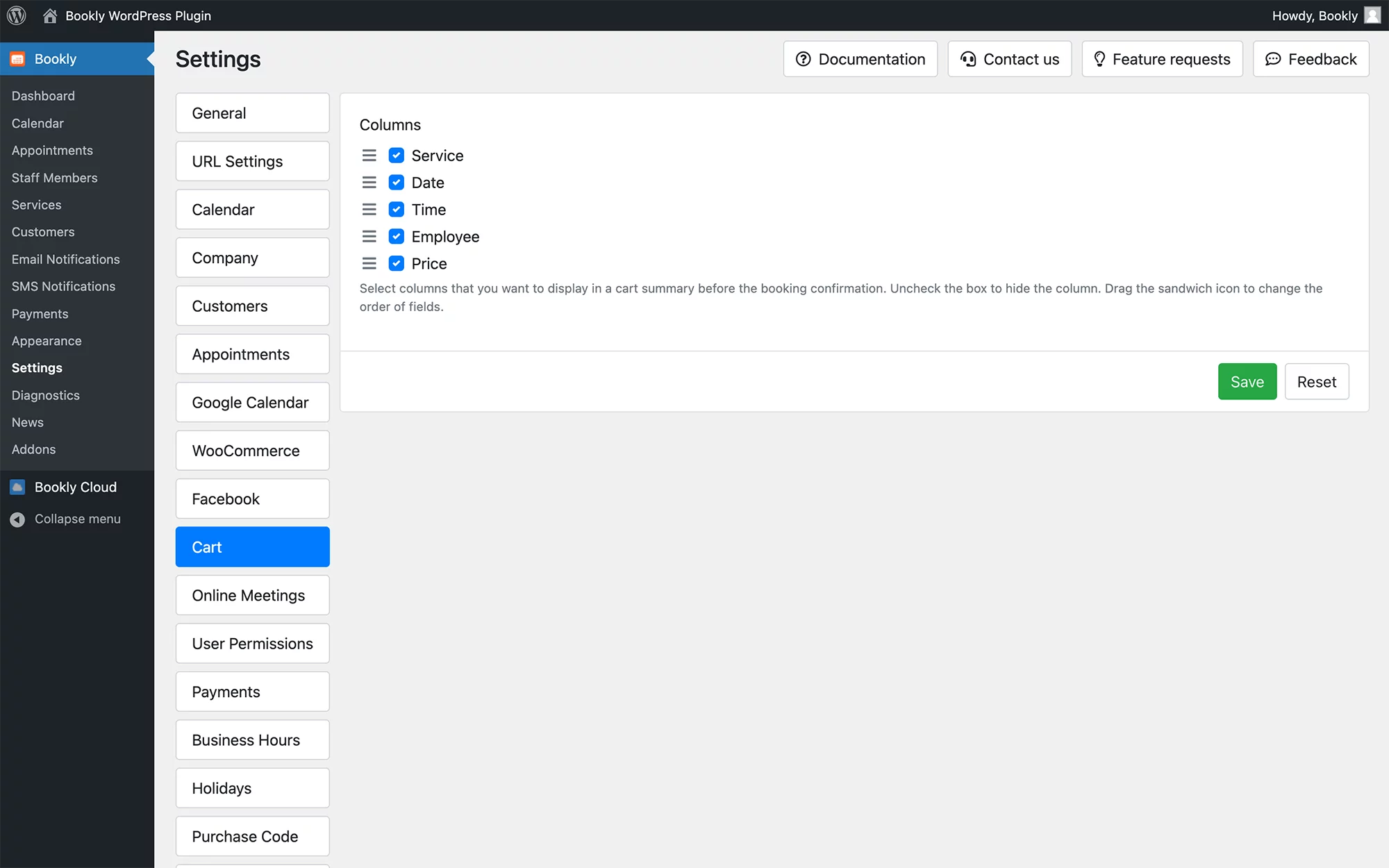The image size is (1389, 868).
Task: Click the Collapse menu text link
Action: [78, 519]
